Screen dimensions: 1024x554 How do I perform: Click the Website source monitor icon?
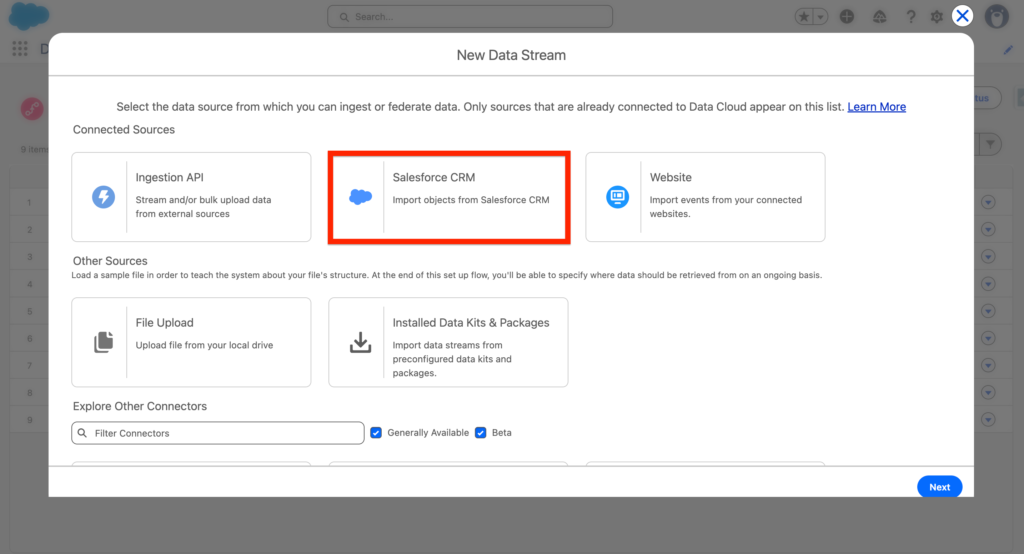[x=617, y=197]
